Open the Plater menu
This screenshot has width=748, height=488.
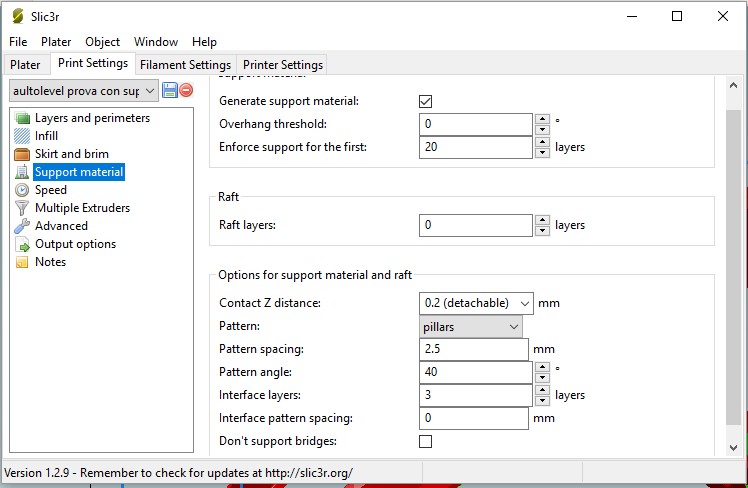point(56,42)
